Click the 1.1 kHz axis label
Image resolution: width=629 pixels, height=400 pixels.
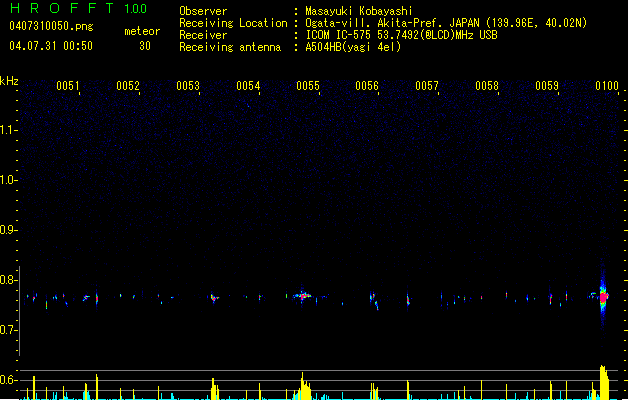[x=9, y=130]
